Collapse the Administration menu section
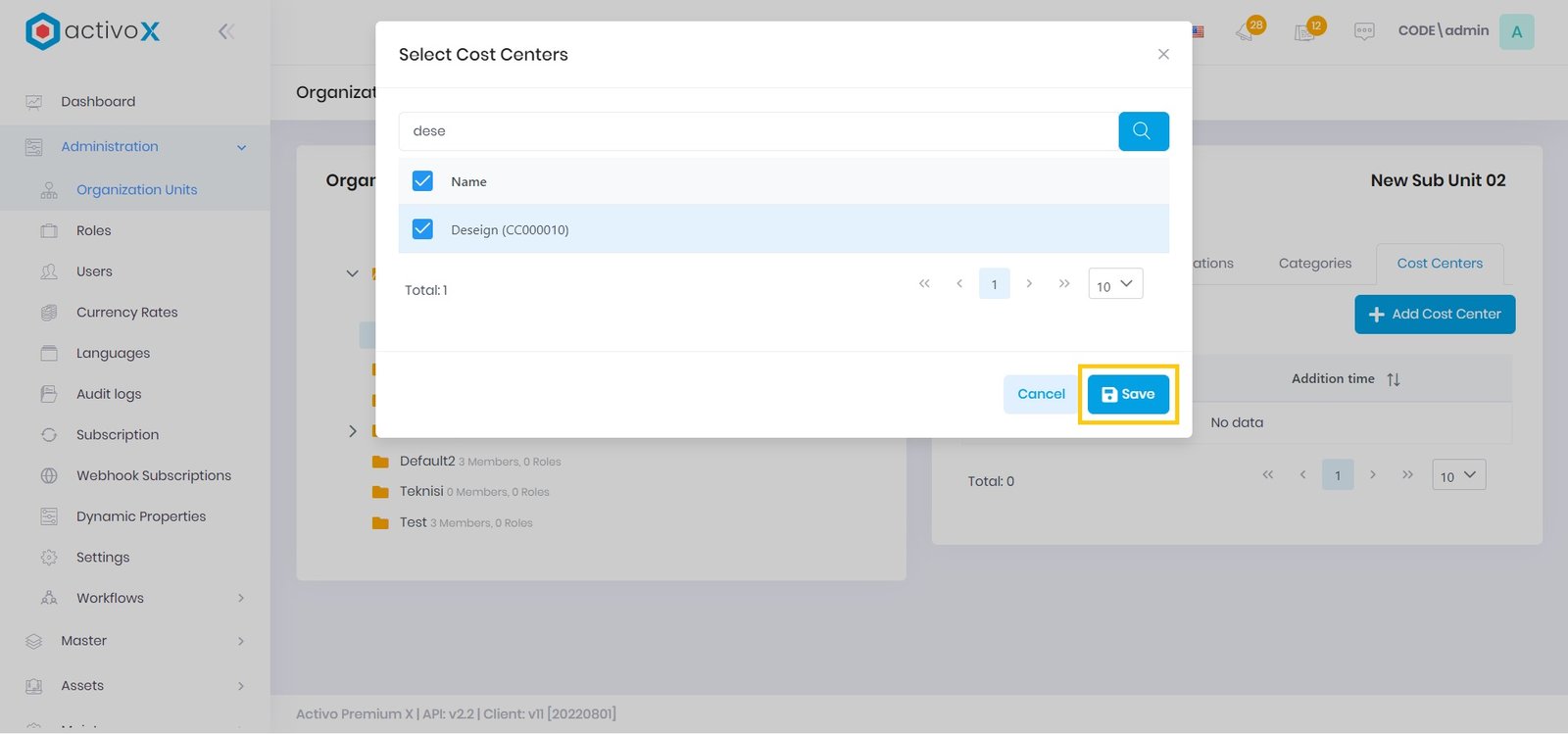1568x735 pixels. pyautogui.click(x=241, y=147)
